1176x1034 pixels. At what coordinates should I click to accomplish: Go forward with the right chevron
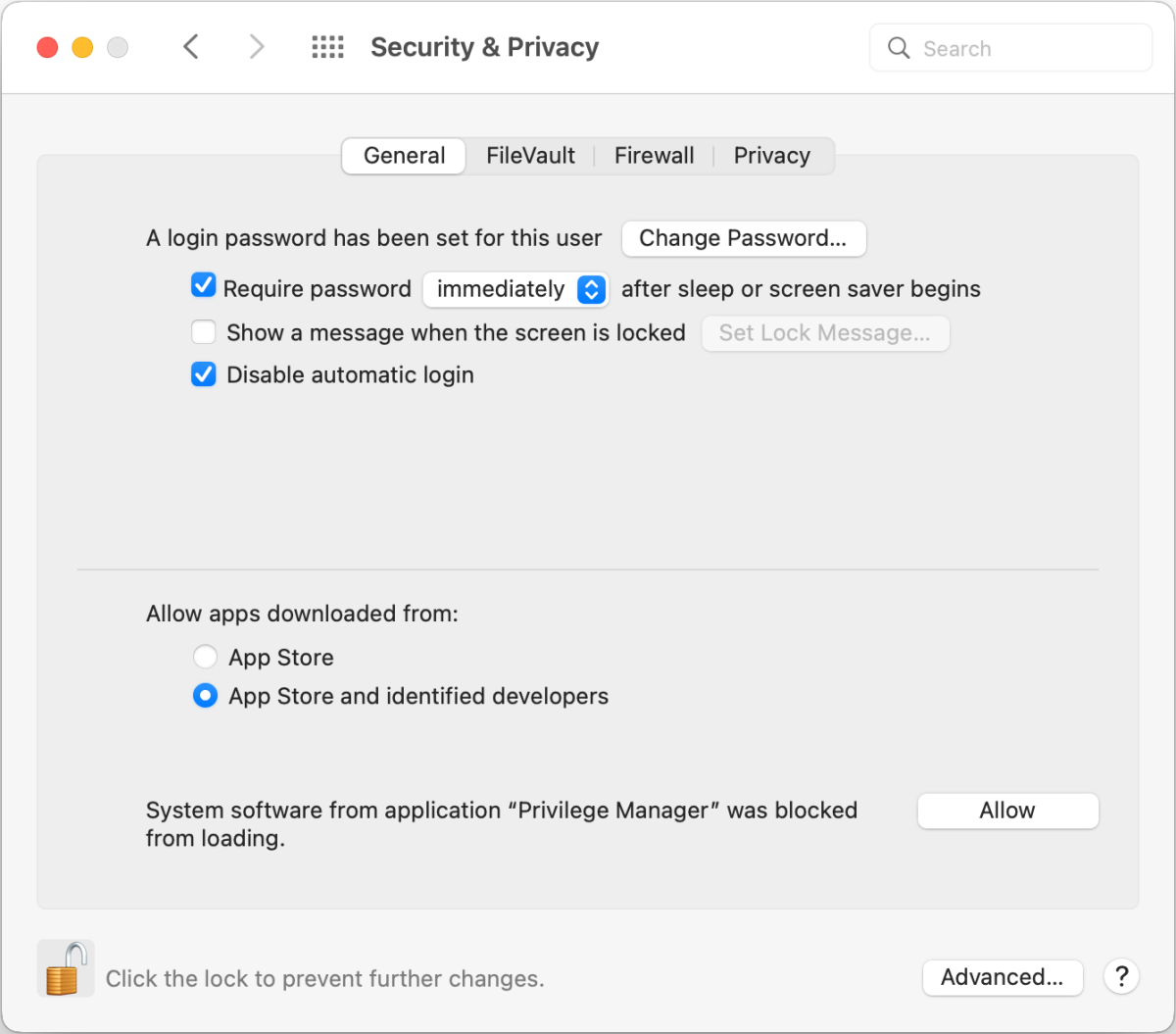pos(257,46)
